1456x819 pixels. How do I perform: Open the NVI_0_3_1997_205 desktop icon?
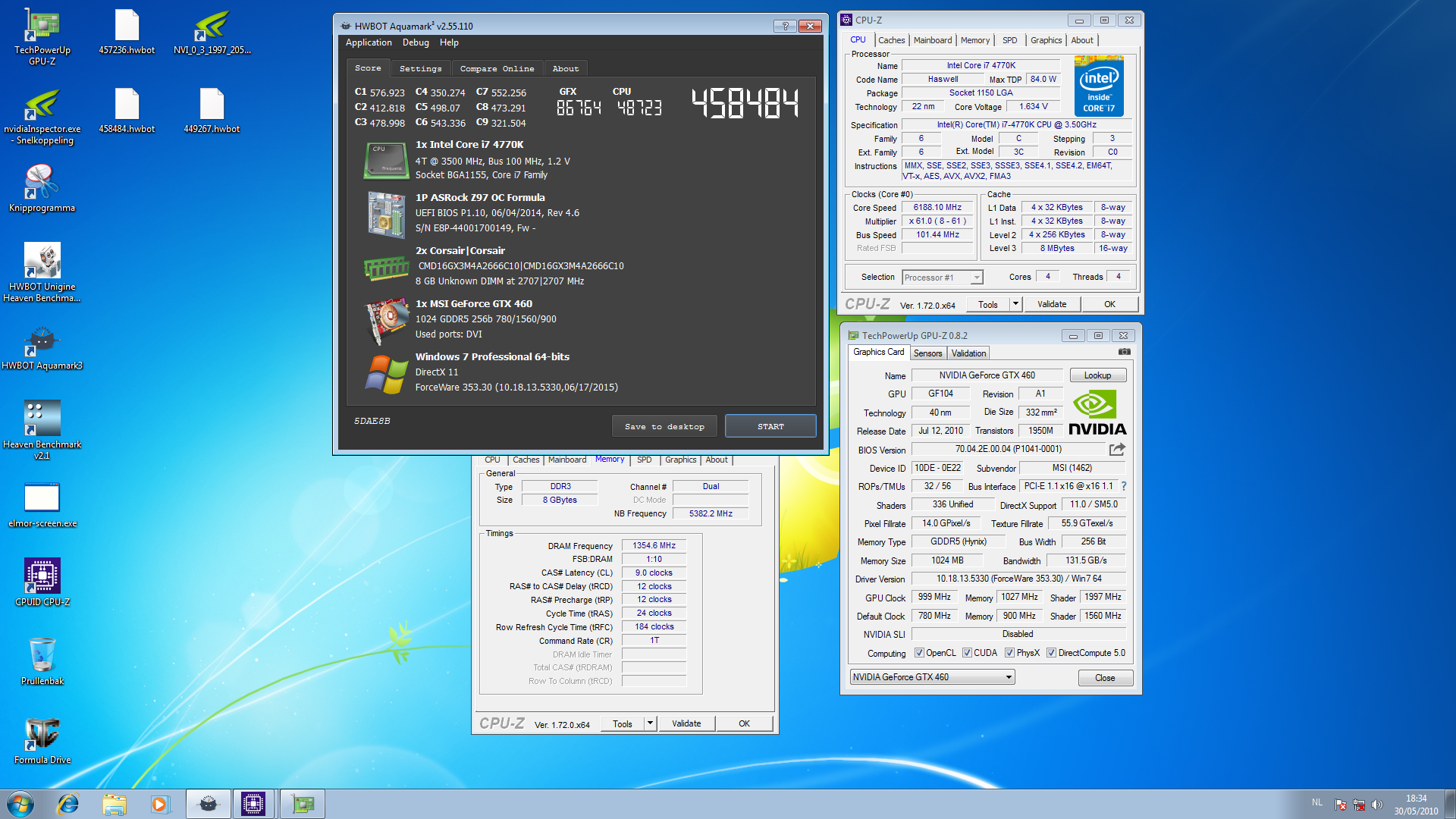click(x=212, y=31)
